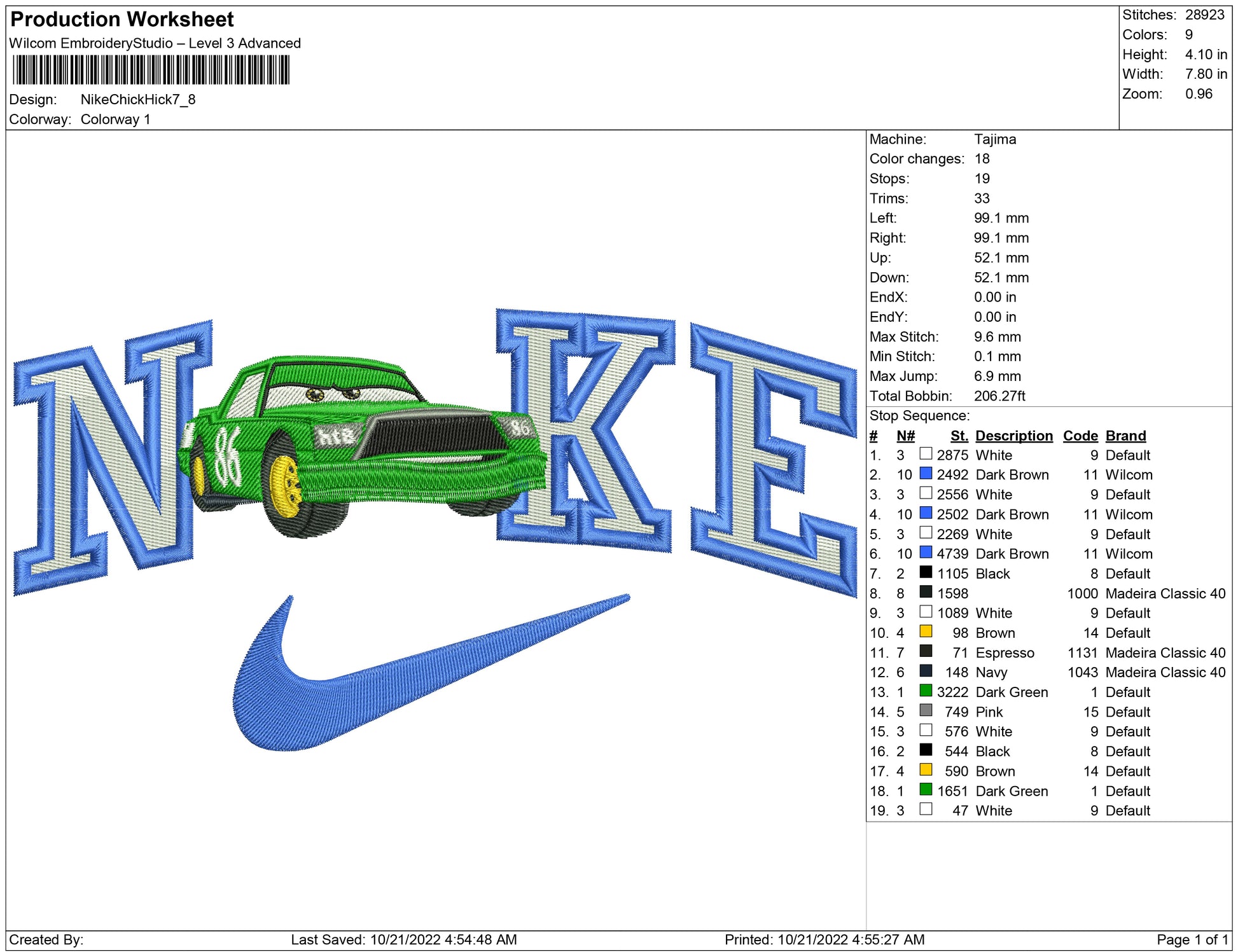The image size is (1238, 952).
Task: Click the St. column header
Action: click(x=959, y=436)
